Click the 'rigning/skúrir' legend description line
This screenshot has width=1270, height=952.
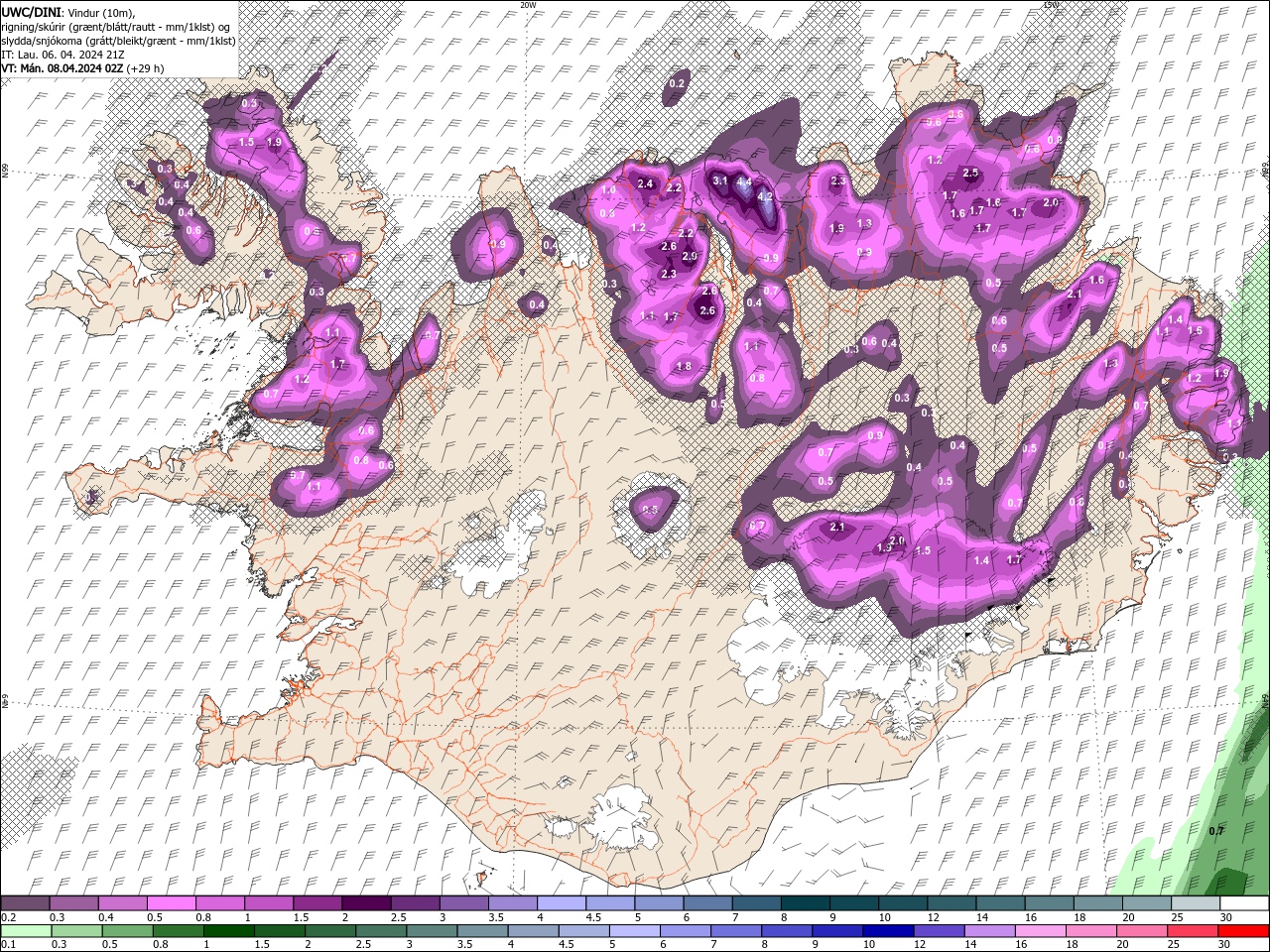[x=117, y=26]
